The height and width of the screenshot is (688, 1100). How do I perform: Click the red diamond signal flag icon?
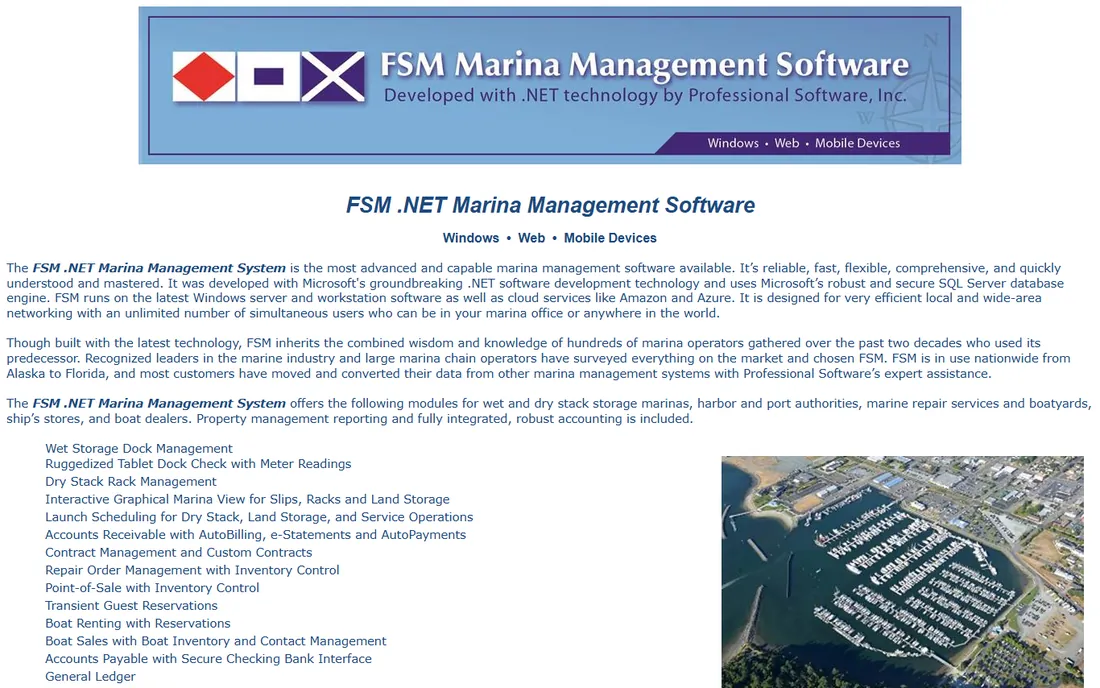(204, 76)
